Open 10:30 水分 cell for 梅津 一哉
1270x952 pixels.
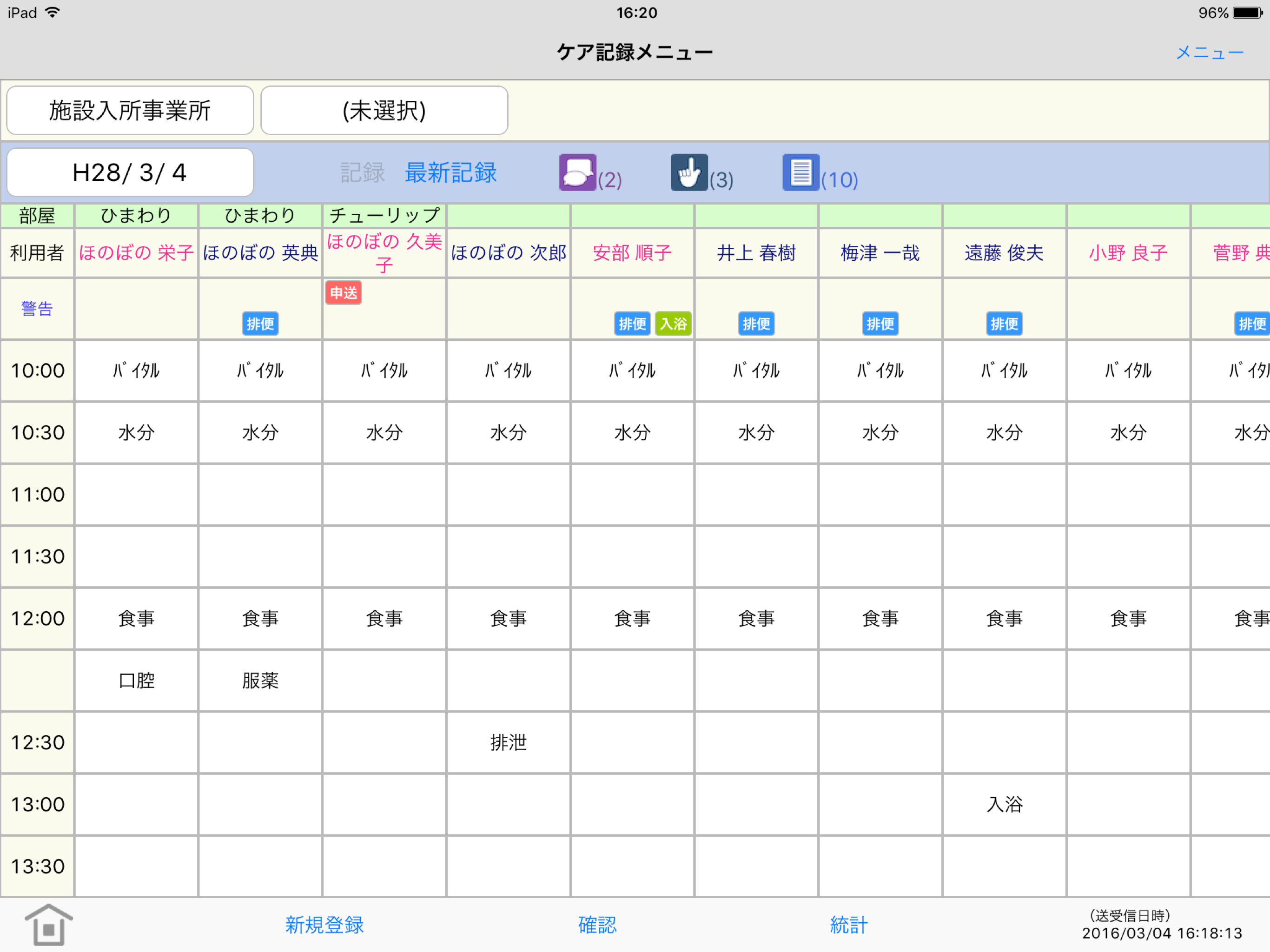[x=880, y=432]
